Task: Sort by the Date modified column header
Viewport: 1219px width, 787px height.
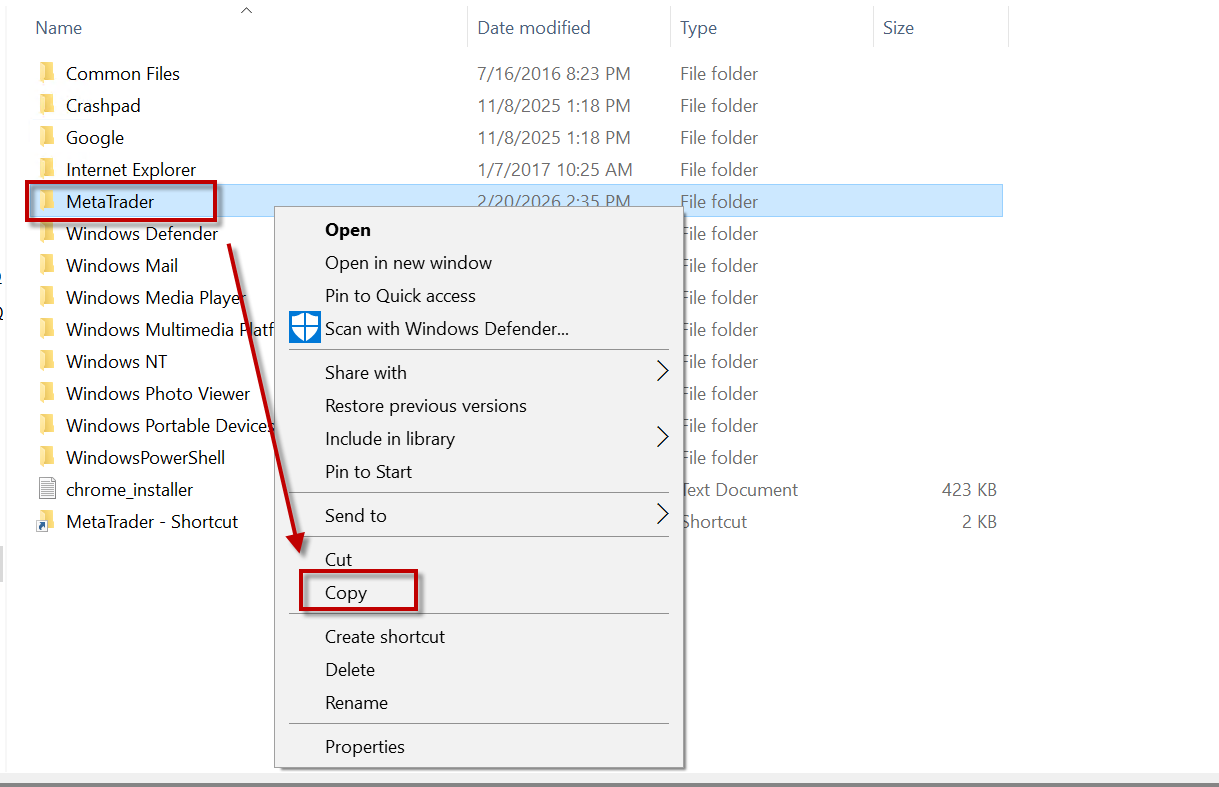Action: coord(534,28)
